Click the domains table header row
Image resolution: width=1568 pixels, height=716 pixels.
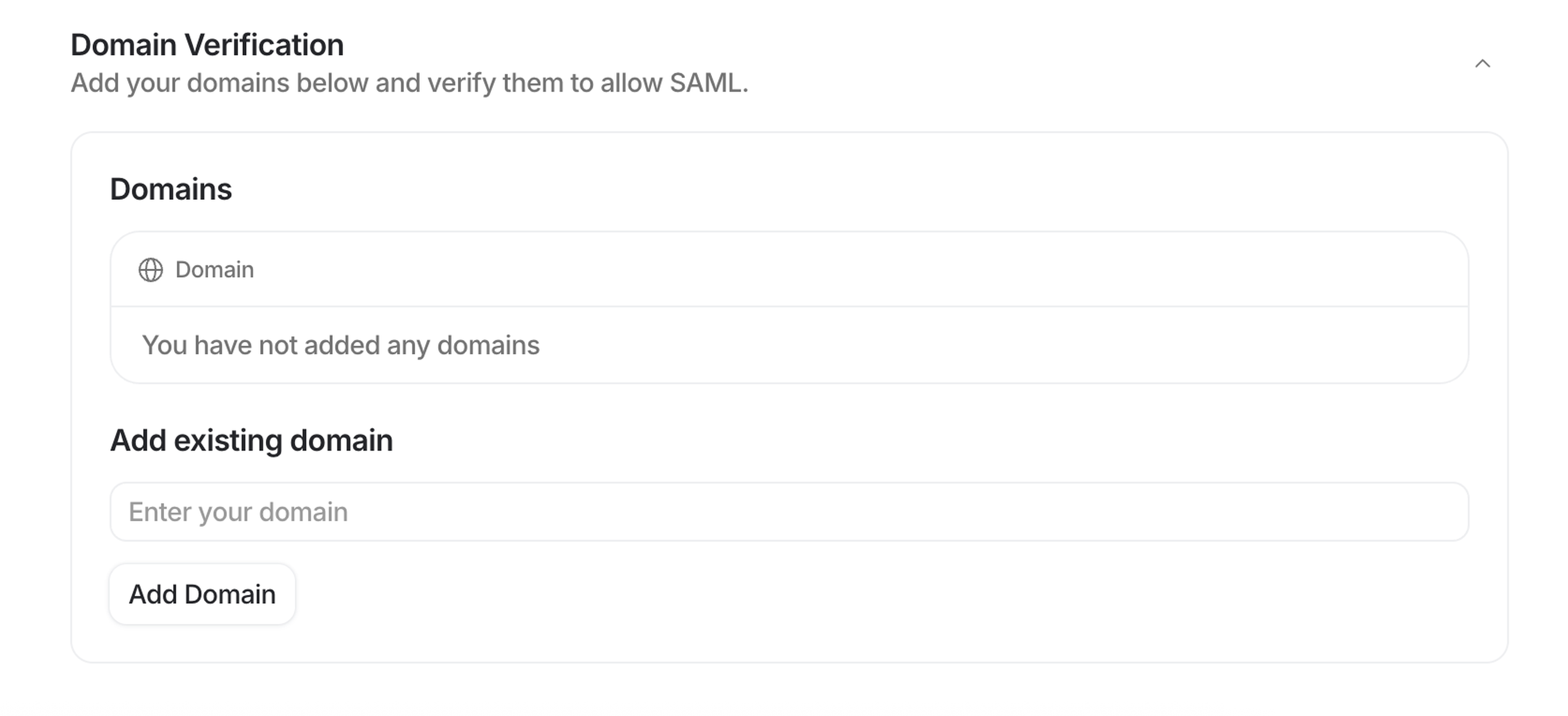tap(789, 270)
